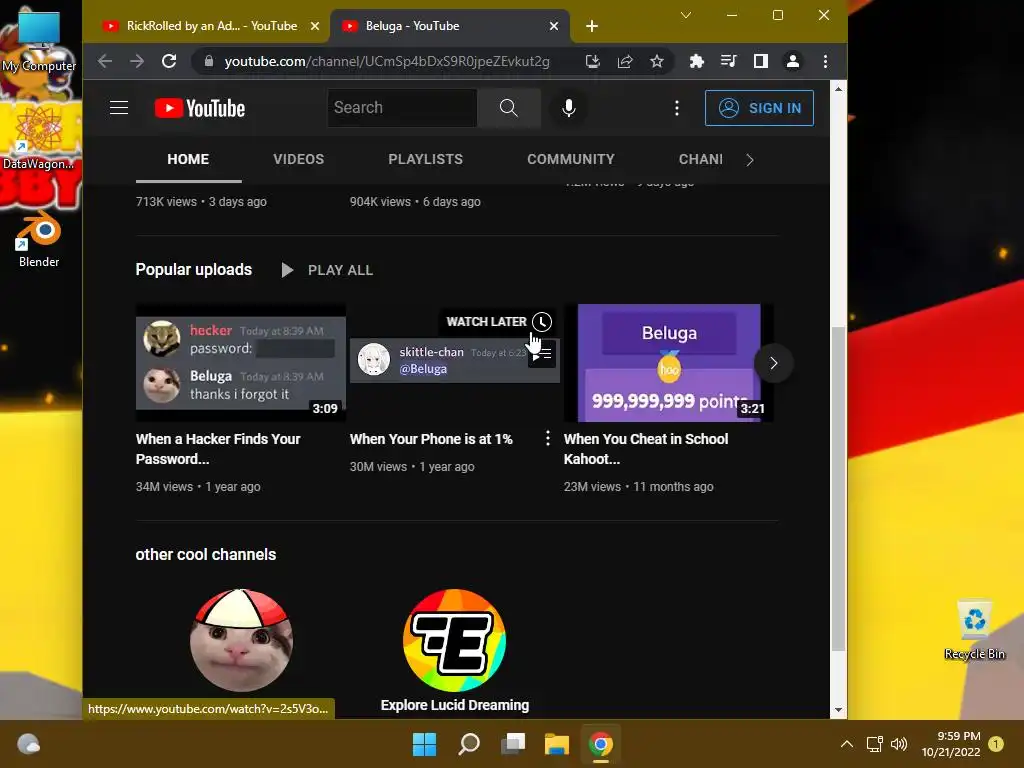This screenshot has height=768, width=1024.
Task: Close the RickRolled by an Ad tab
Action: (x=315, y=26)
